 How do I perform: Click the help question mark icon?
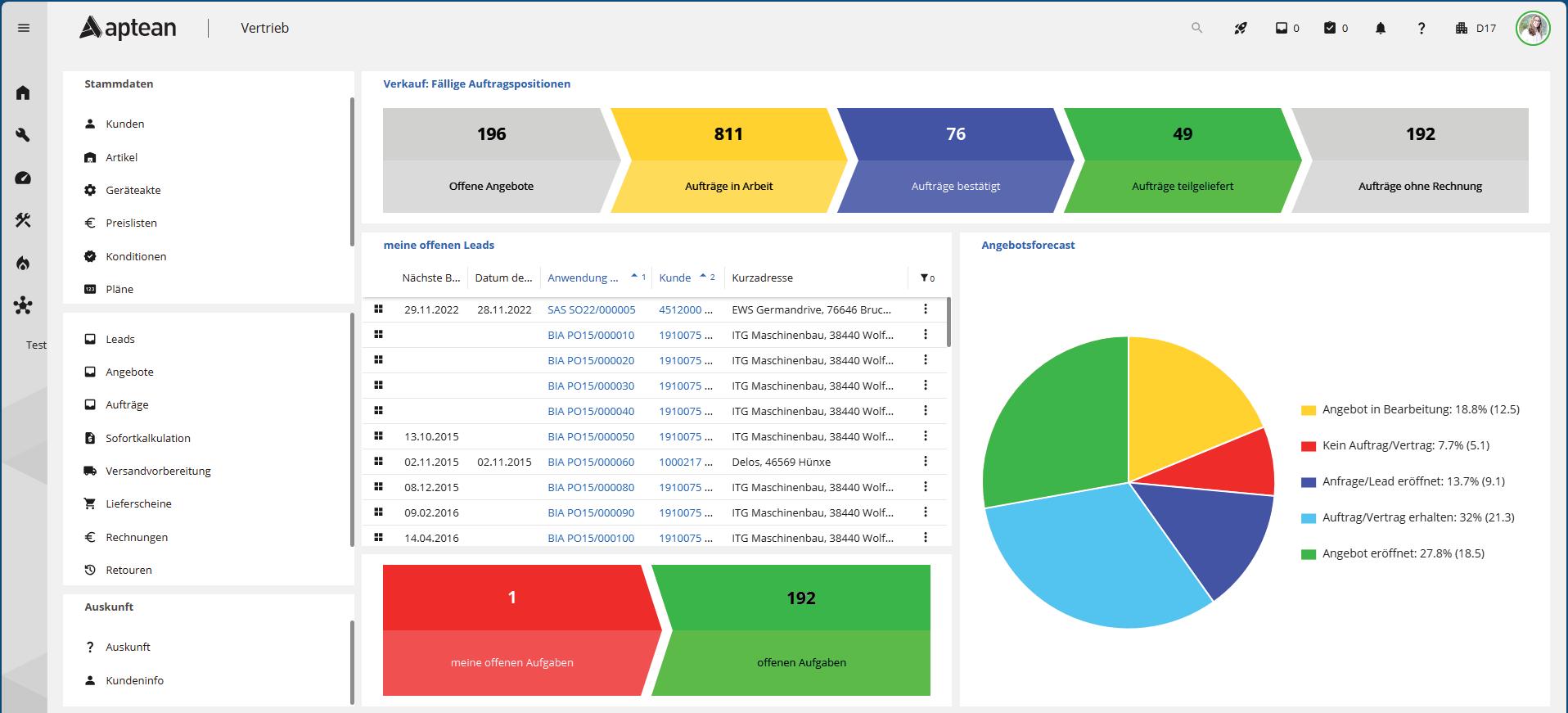(1422, 28)
